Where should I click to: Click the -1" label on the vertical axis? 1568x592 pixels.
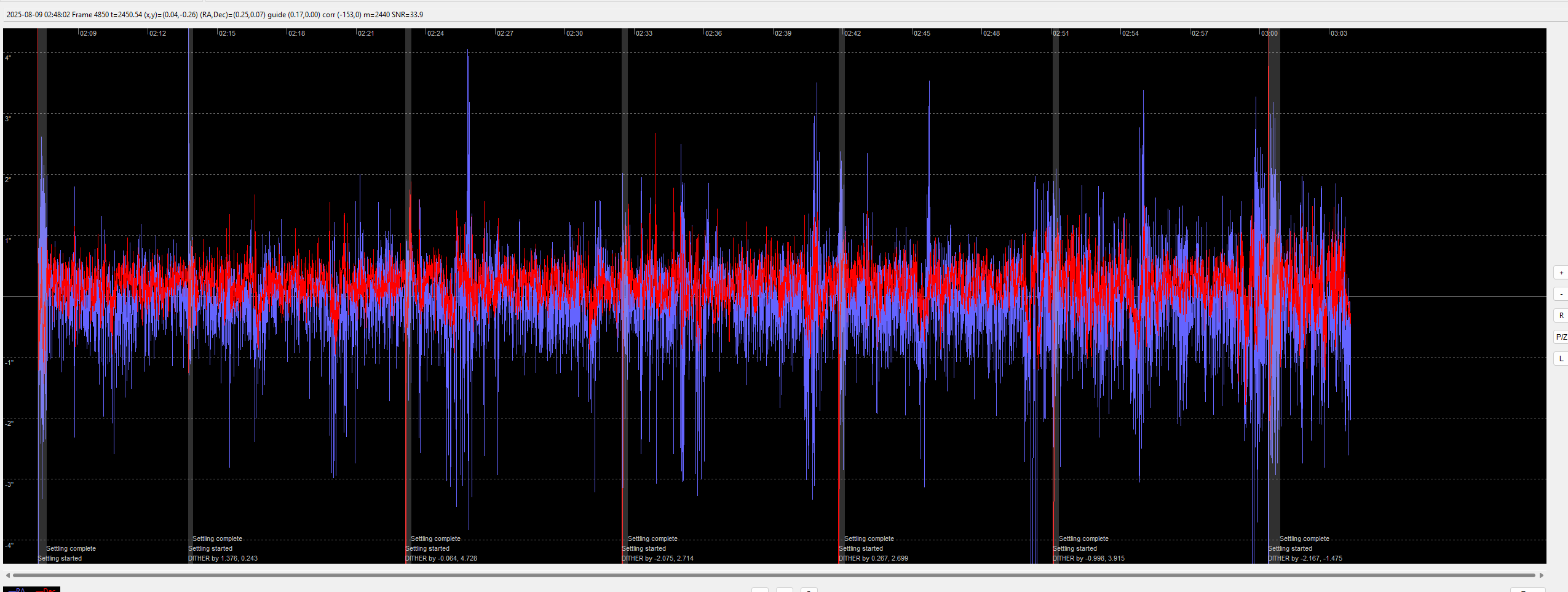coord(9,362)
